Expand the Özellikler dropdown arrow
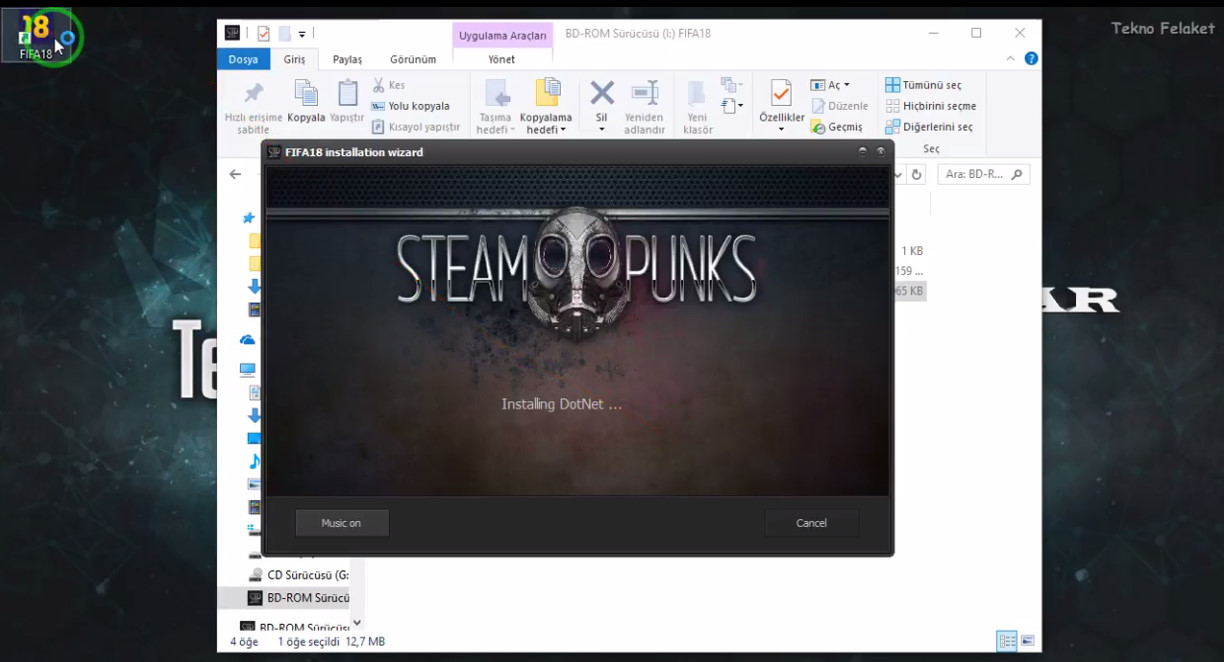The width and height of the screenshot is (1224, 662). [781, 130]
